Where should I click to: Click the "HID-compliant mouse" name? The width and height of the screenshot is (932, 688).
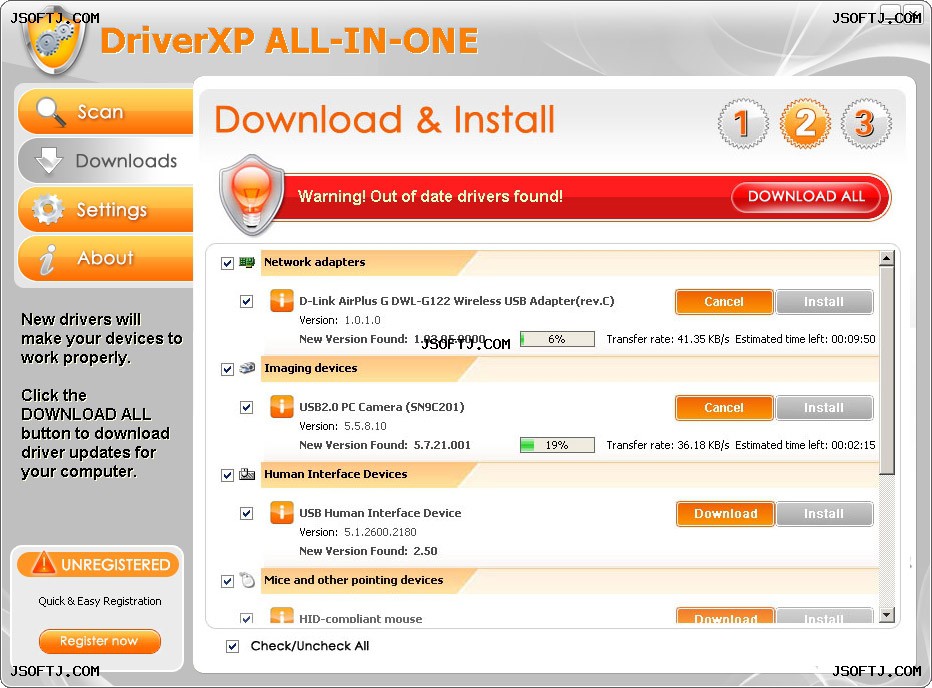[x=361, y=618]
